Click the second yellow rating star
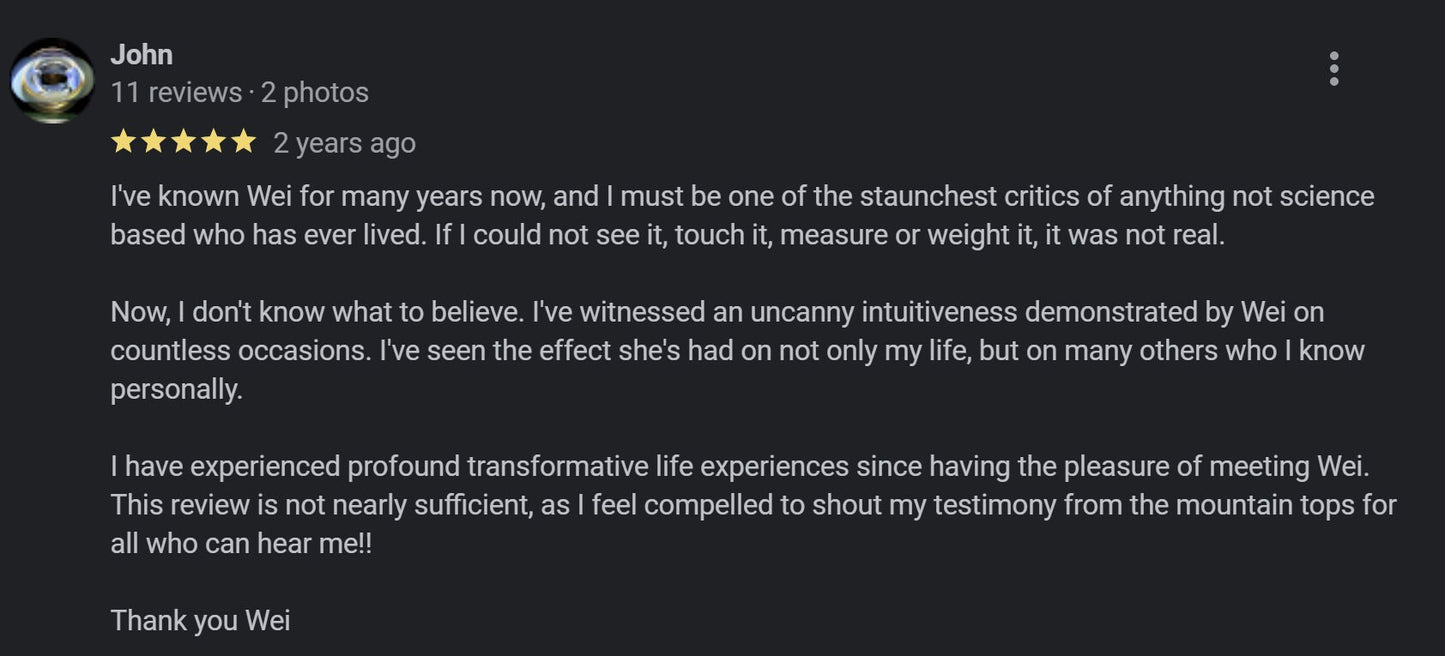This screenshot has width=1445, height=656. 153,143
